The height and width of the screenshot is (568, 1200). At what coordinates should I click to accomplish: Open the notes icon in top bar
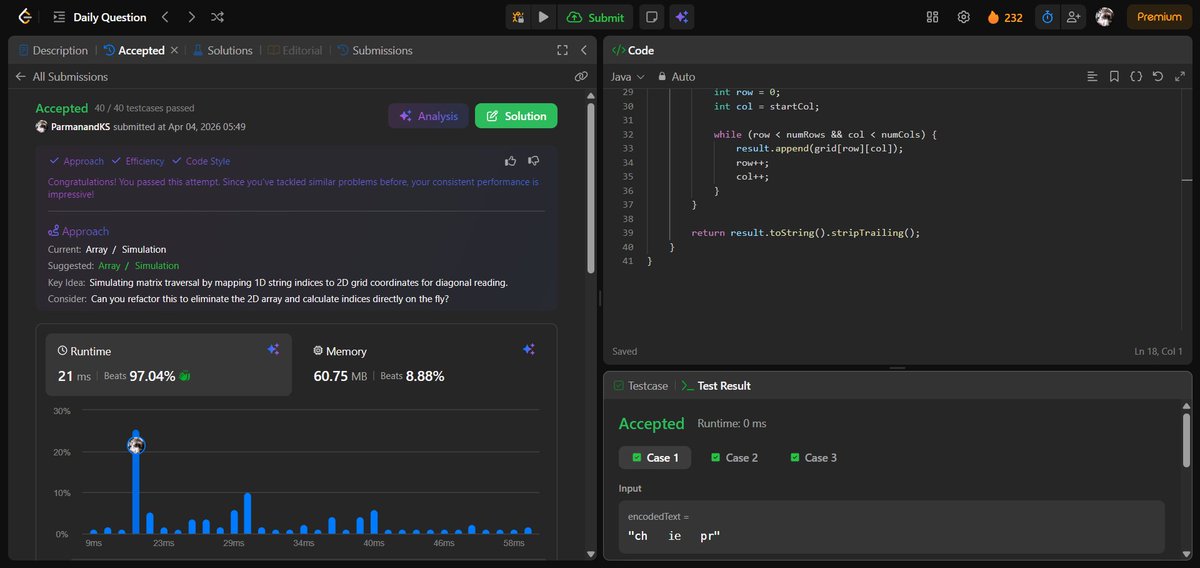(x=651, y=17)
